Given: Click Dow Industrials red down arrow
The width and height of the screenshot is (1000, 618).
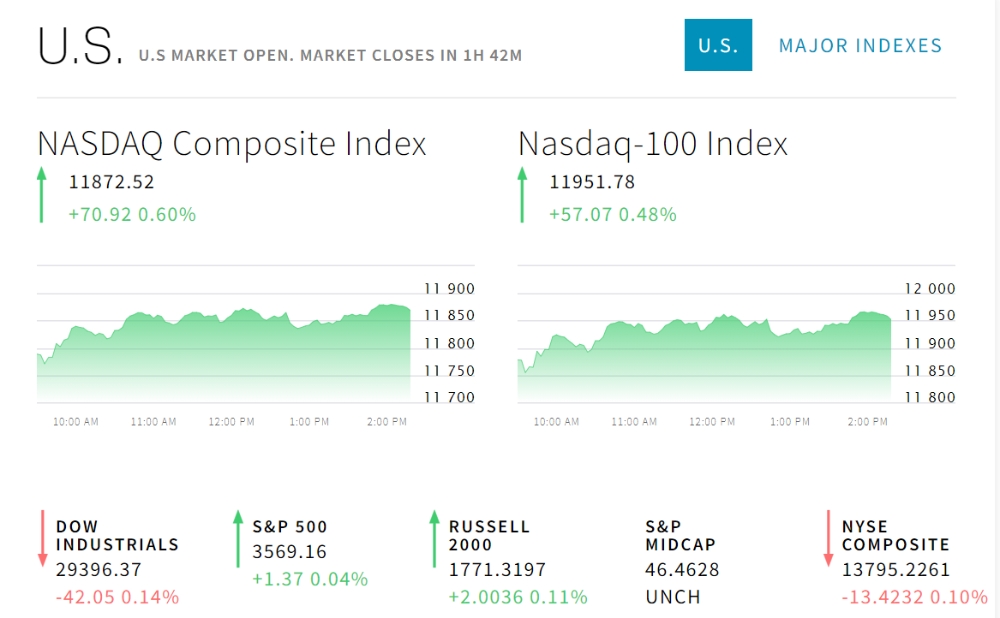Looking at the screenshot, I should click(x=43, y=538).
